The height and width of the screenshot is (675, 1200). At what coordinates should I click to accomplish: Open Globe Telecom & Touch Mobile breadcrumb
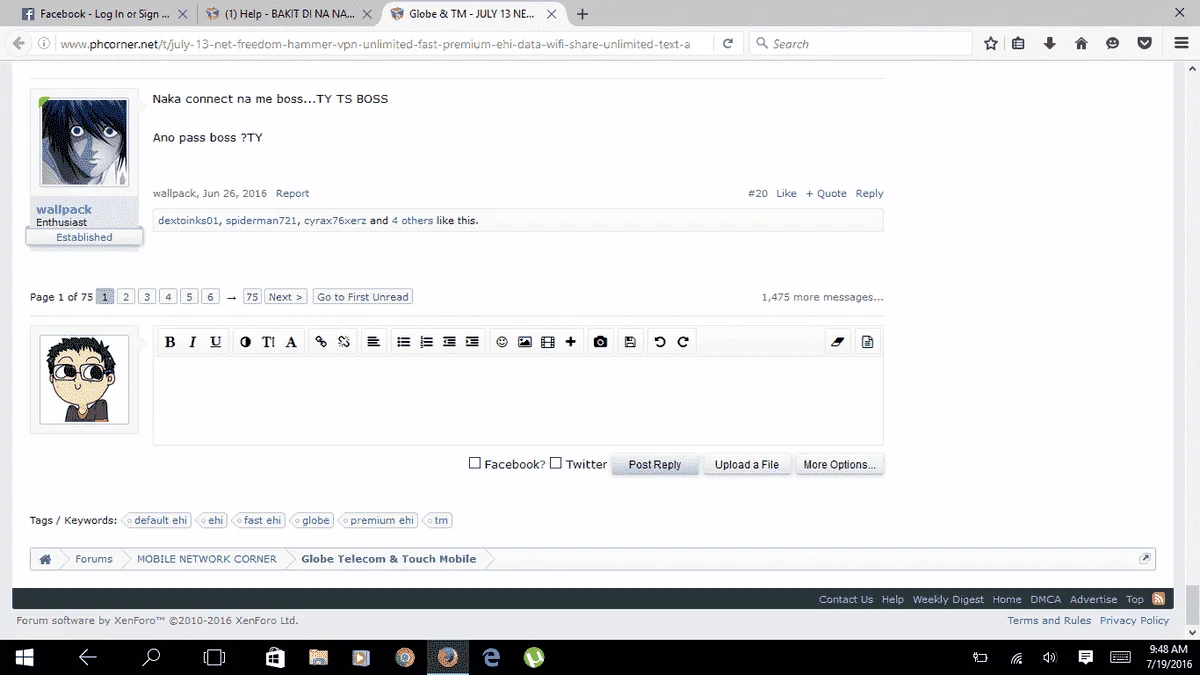389,559
